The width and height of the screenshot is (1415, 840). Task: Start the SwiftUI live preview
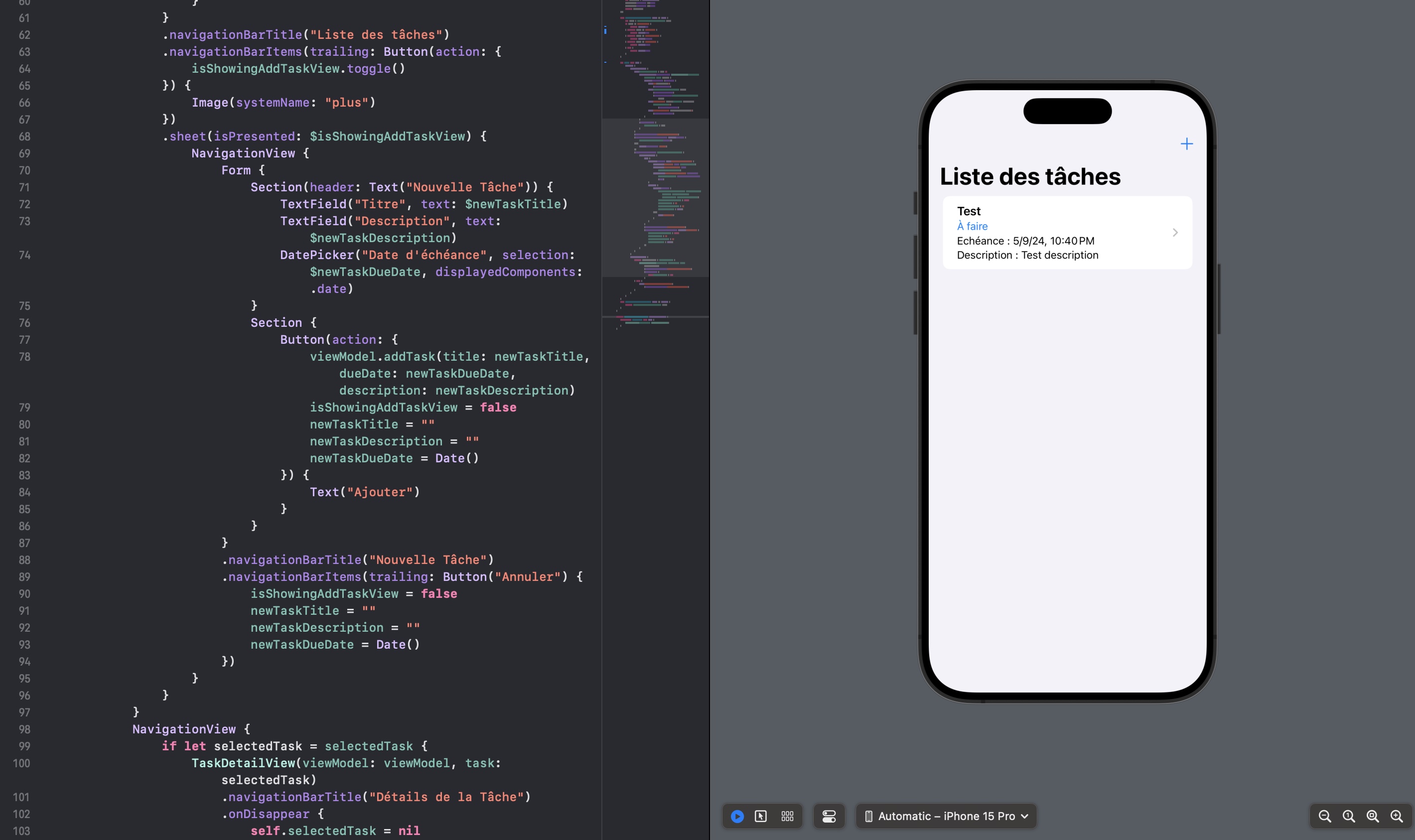[x=737, y=816]
